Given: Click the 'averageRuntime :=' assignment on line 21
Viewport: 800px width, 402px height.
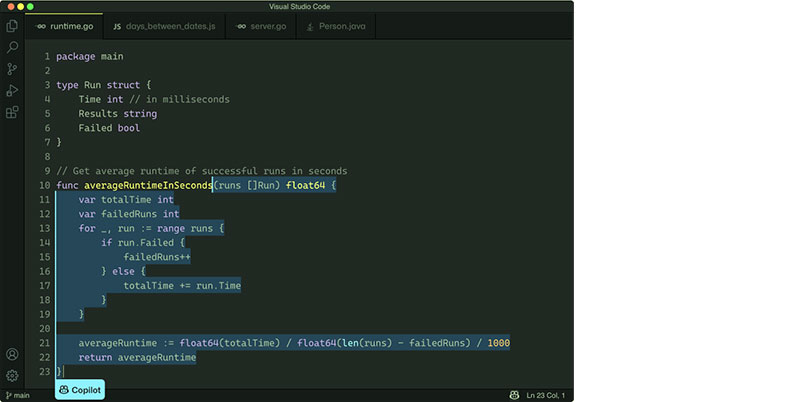Looking at the screenshot, I should [x=126, y=343].
